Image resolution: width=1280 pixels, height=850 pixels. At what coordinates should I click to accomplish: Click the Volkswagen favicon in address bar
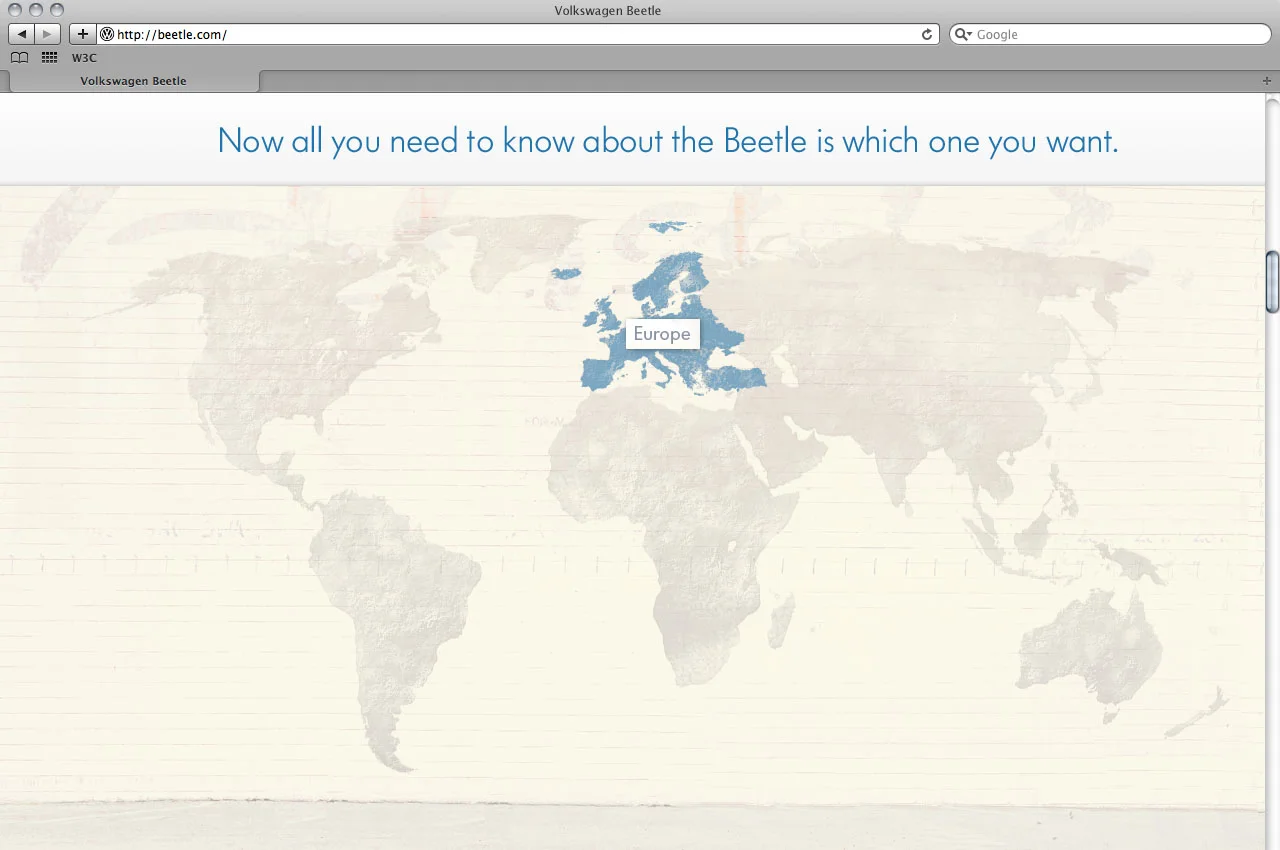(x=107, y=34)
